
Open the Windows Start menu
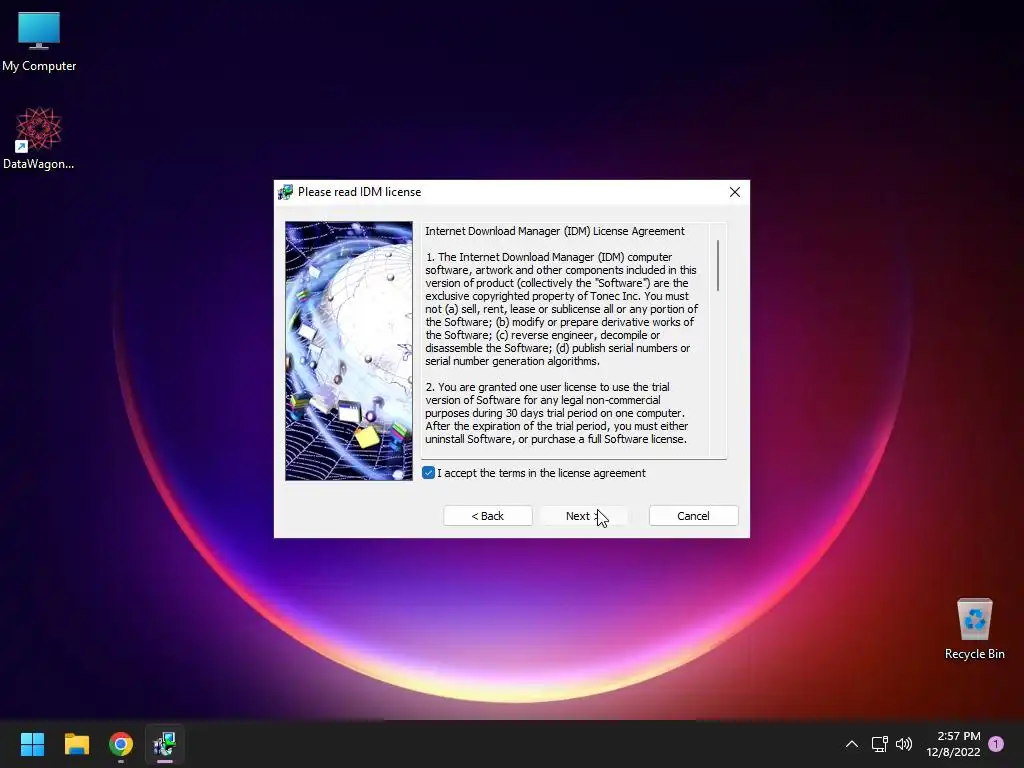[x=32, y=744]
